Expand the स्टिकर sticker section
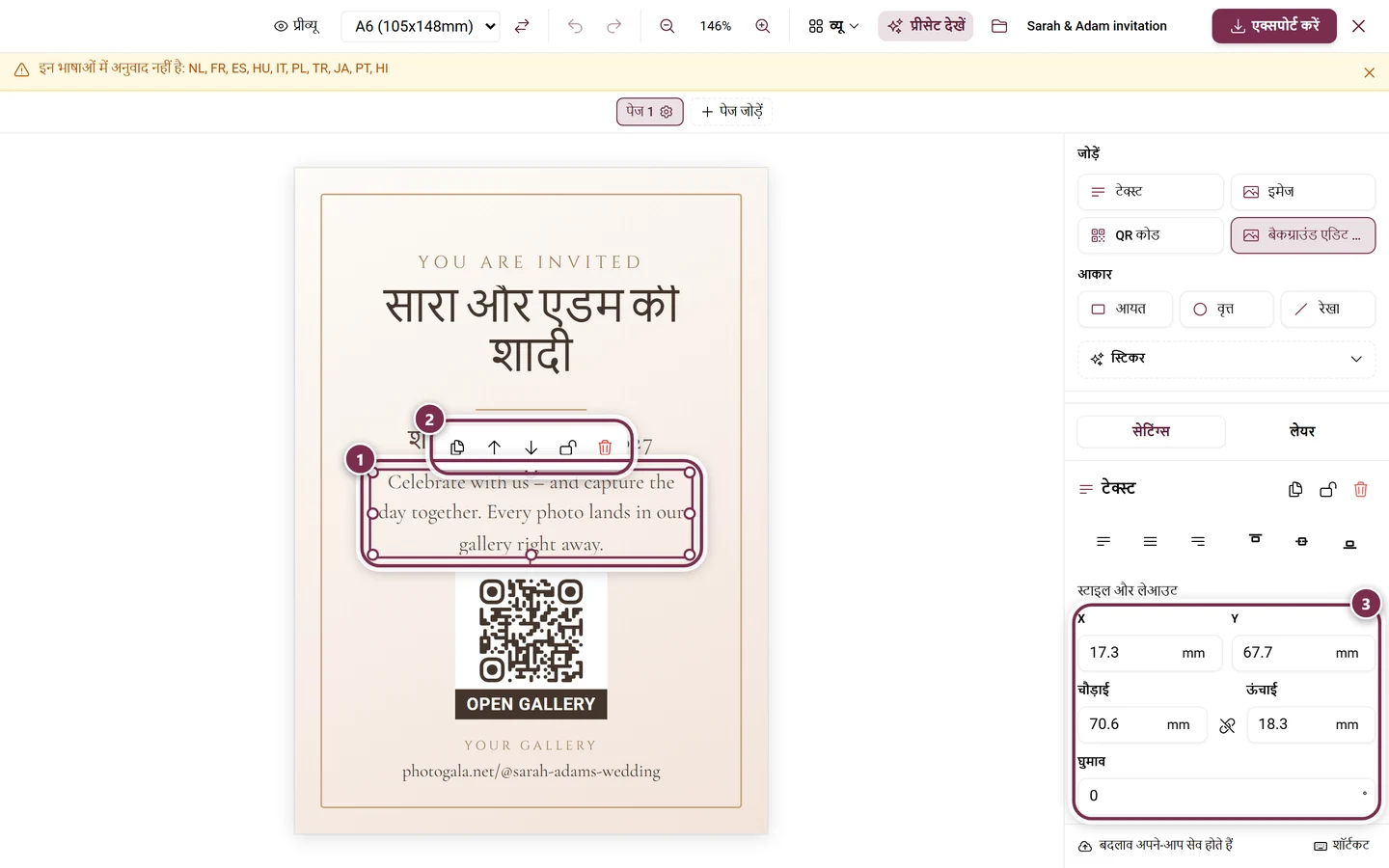The width and height of the screenshot is (1389, 868). tap(1226, 359)
